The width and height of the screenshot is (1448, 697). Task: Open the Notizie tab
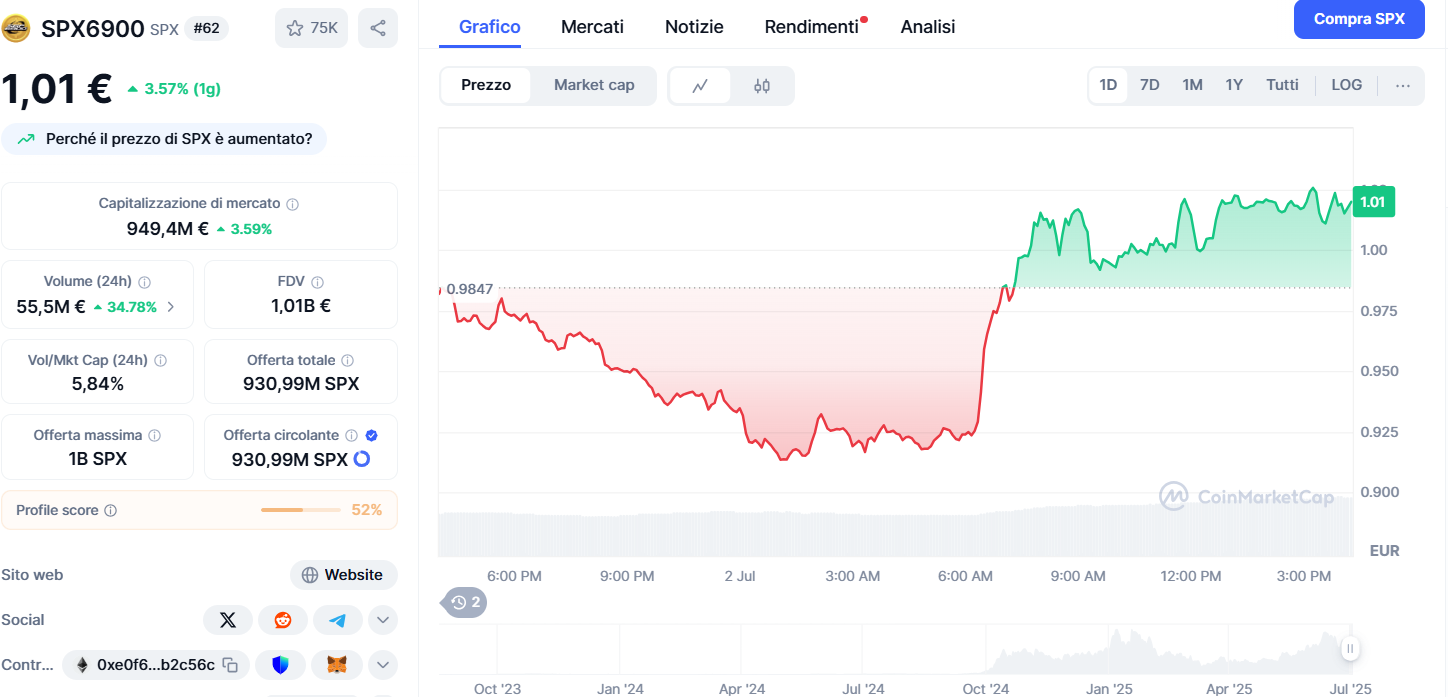[x=694, y=27]
